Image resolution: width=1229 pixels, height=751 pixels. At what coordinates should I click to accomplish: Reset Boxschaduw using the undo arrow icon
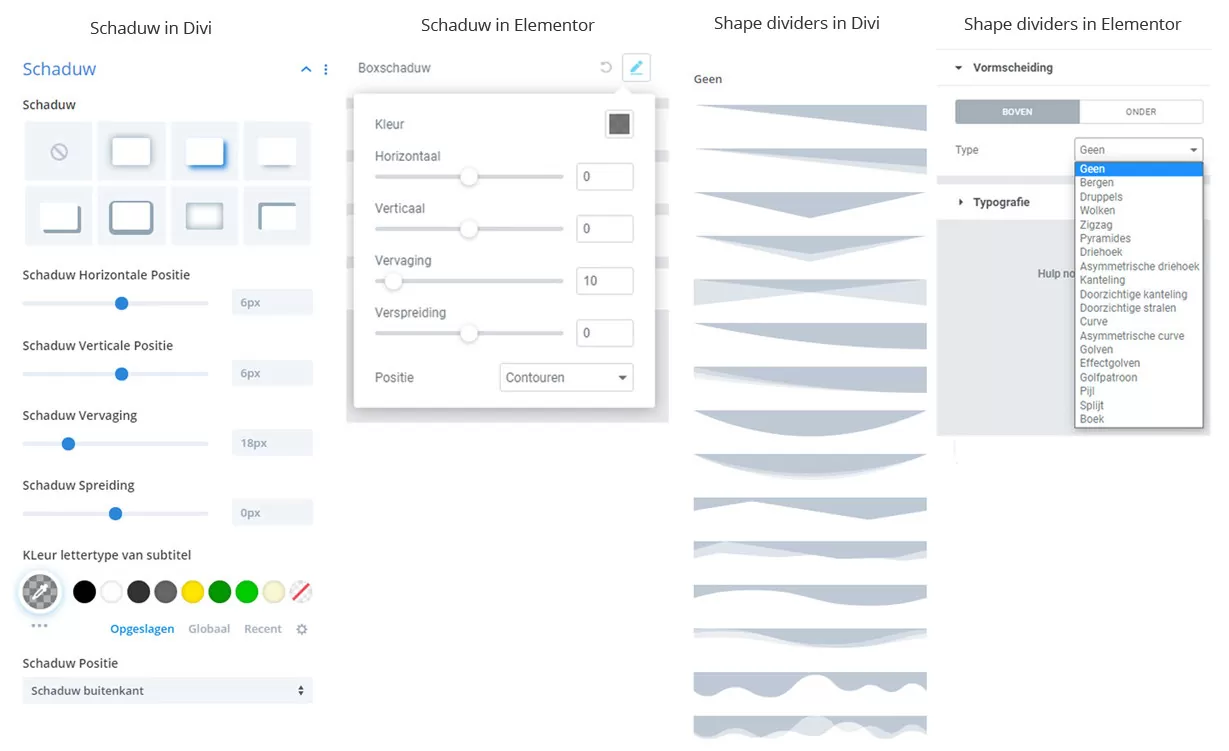(604, 67)
